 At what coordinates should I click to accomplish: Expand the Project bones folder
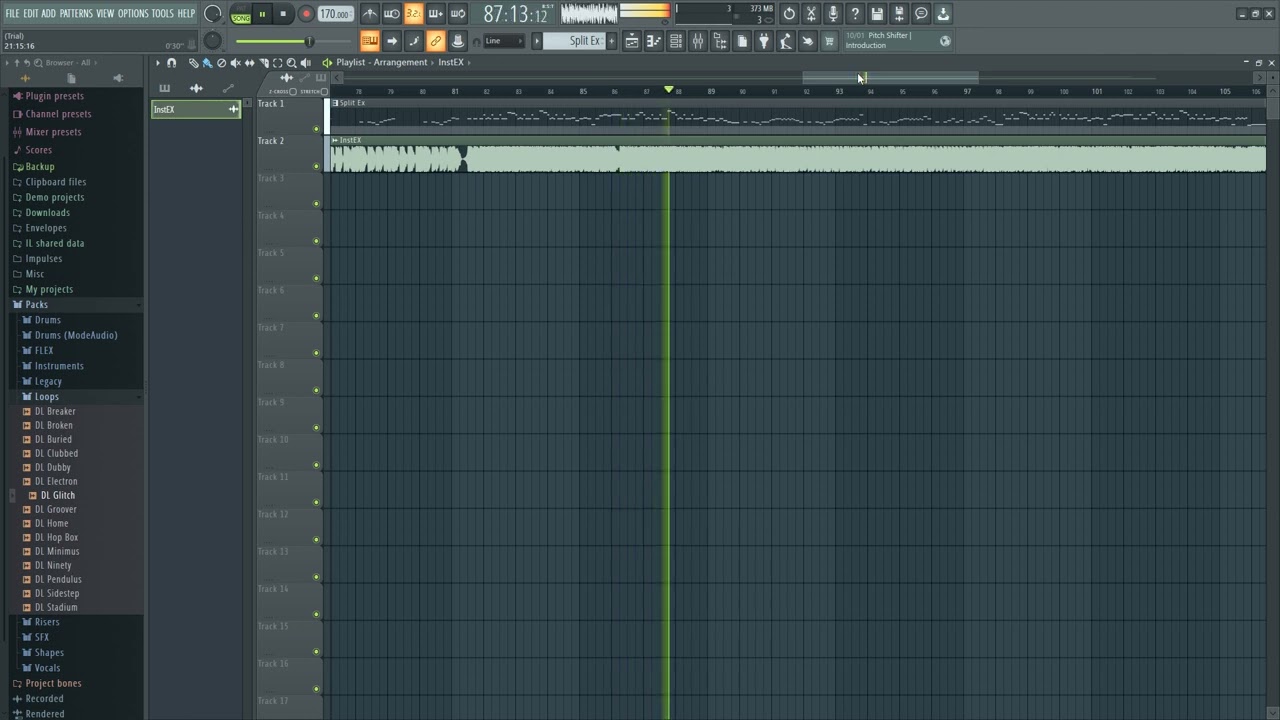tap(53, 684)
